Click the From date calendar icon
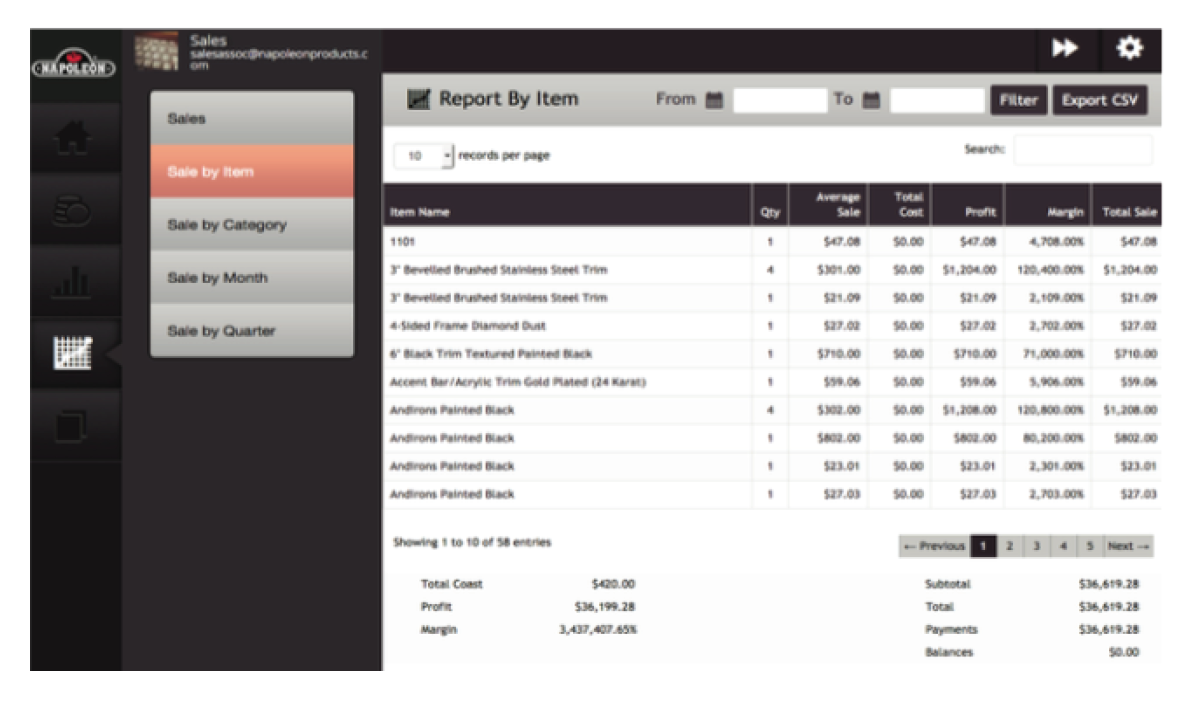1197x708 pixels. click(x=714, y=100)
